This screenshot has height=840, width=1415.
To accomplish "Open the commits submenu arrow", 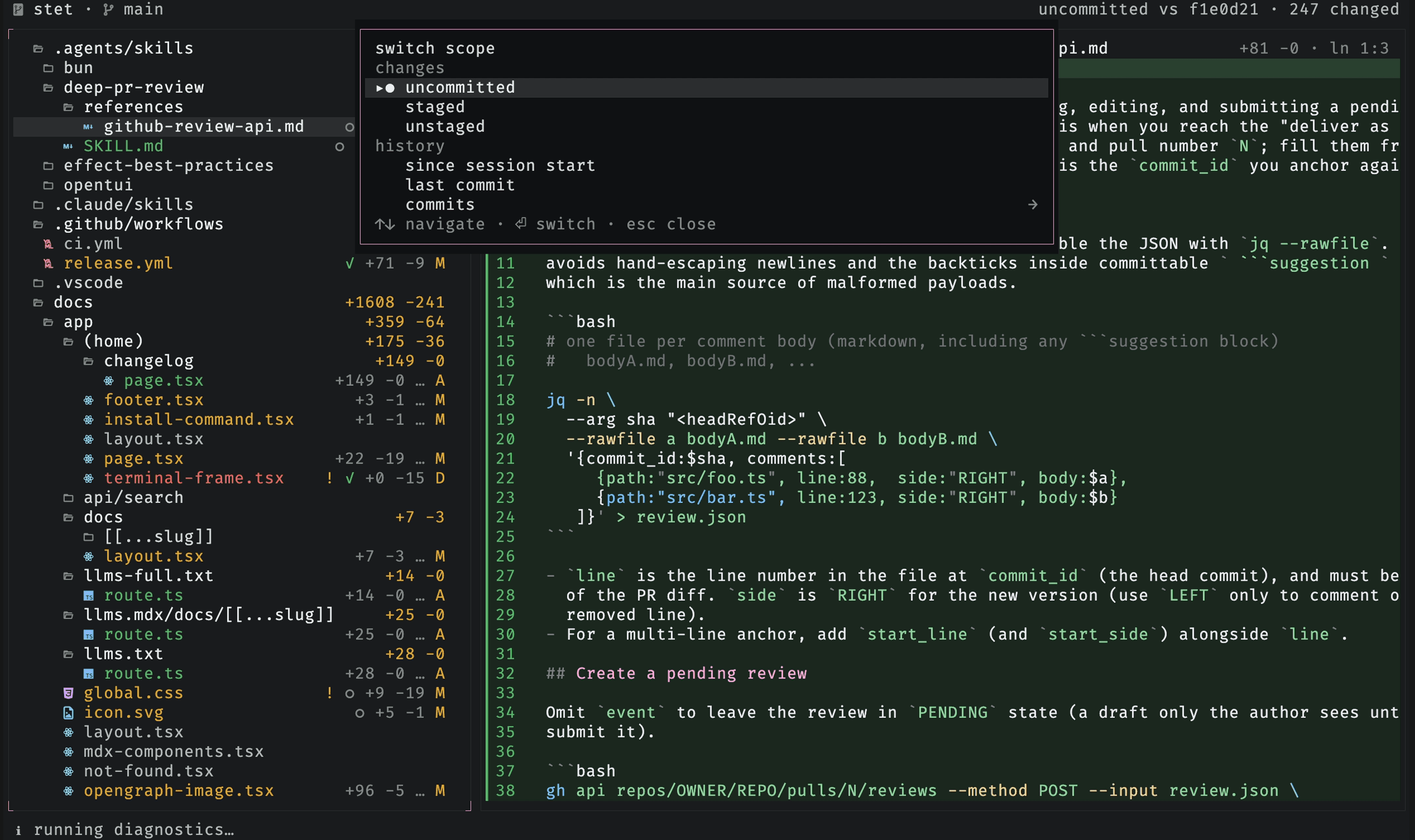I will [1033, 205].
